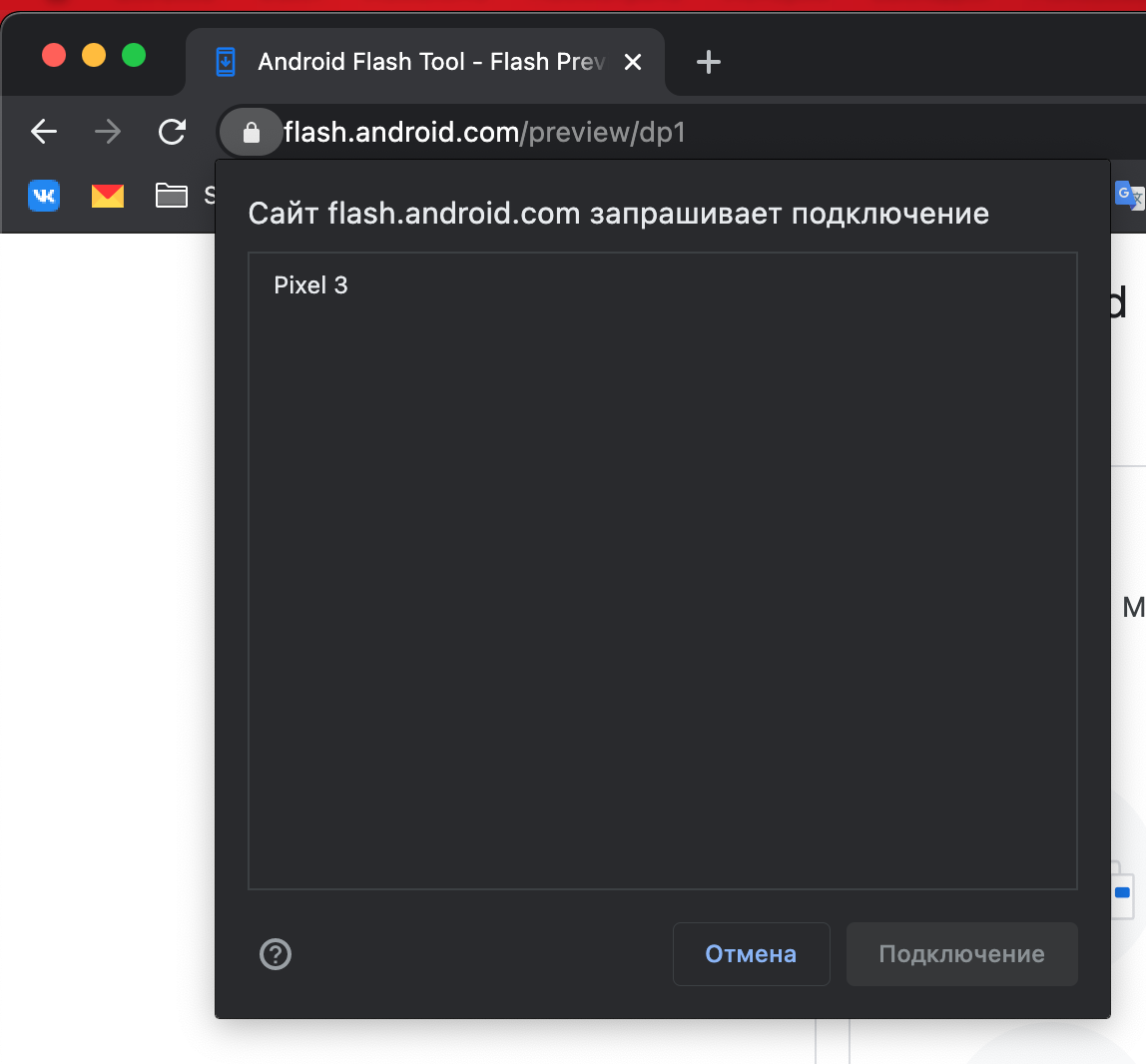Close the Android Flash Tool tab
The width and height of the screenshot is (1146, 1064).
[632, 62]
